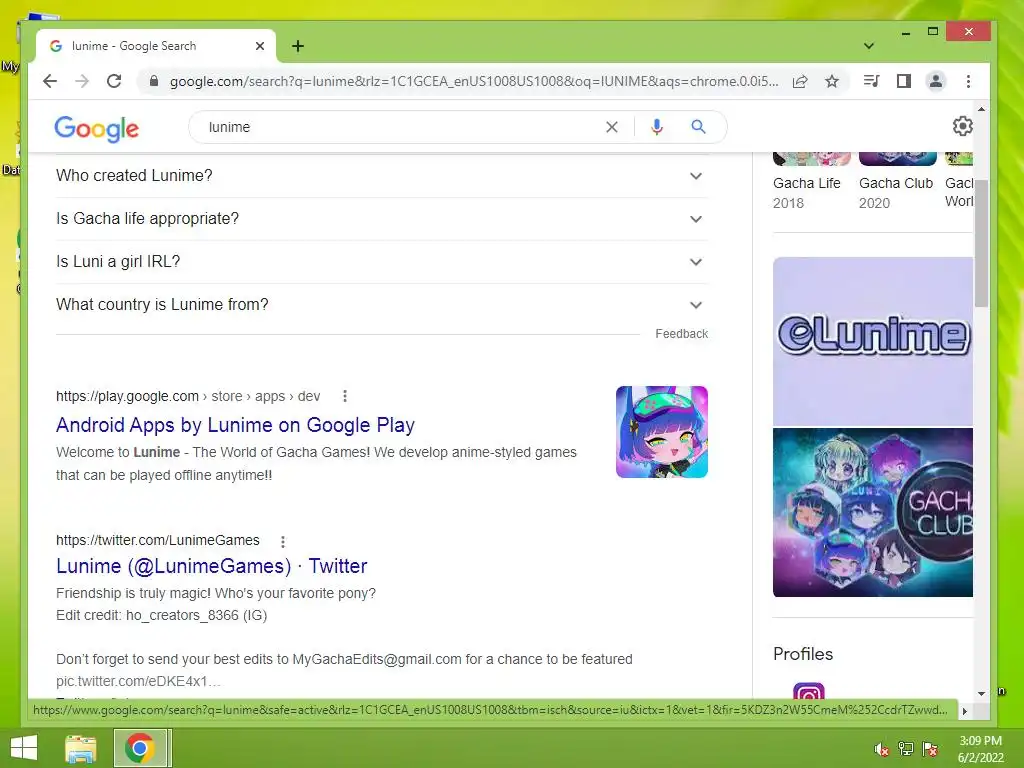Reload the Google search page
Screen dimensions: 1024x768
114,81
